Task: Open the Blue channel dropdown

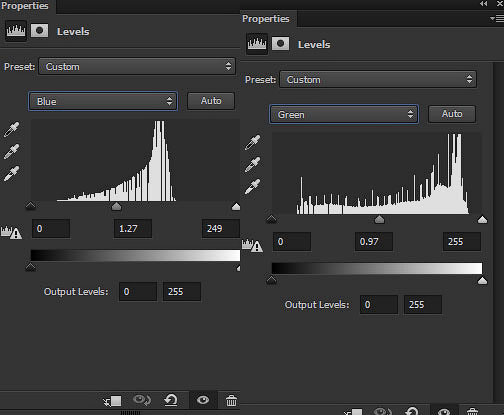Action: pyautogui.click(x=103, y=101)
